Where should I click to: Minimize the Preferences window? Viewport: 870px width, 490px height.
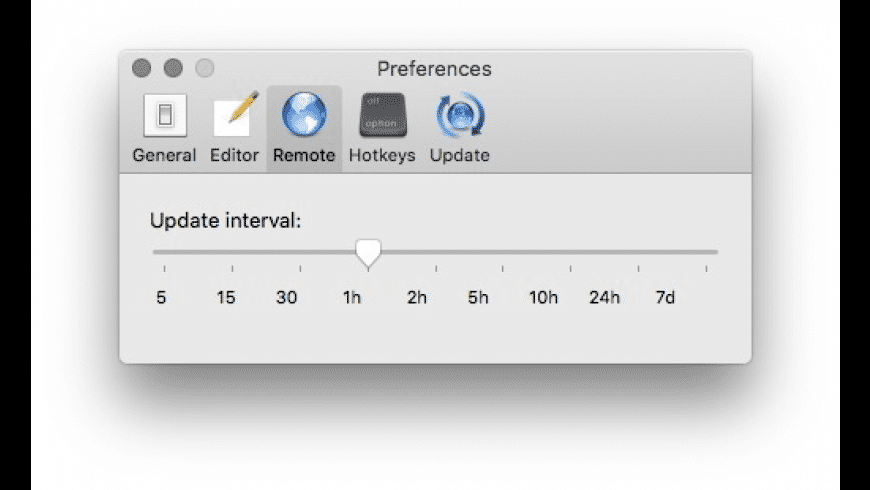(x=173, y=69)
